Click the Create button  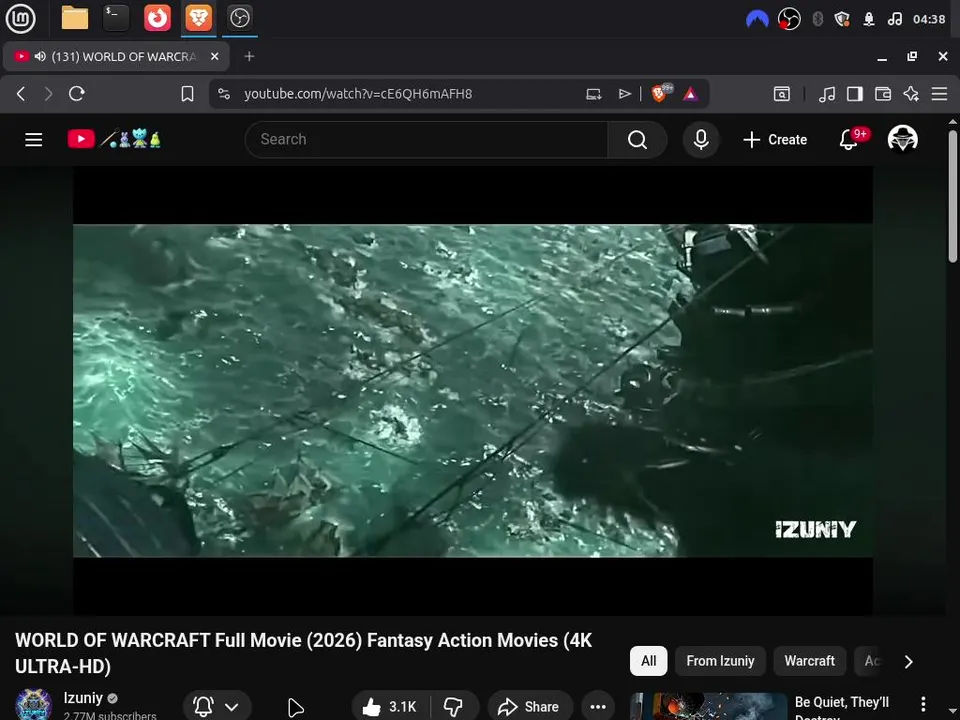[775, 140]
